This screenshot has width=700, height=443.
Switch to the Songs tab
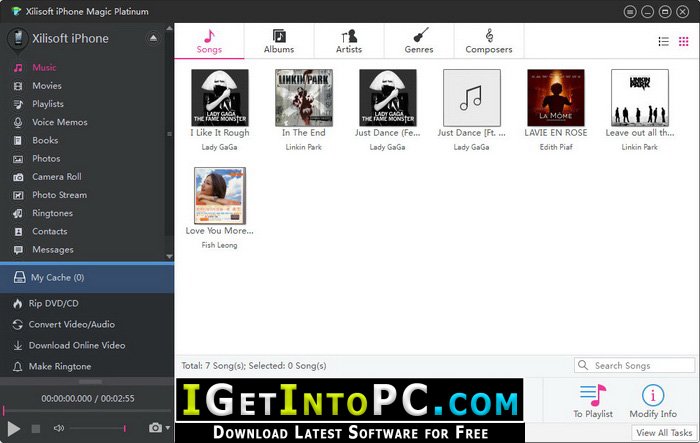[209, 41]
